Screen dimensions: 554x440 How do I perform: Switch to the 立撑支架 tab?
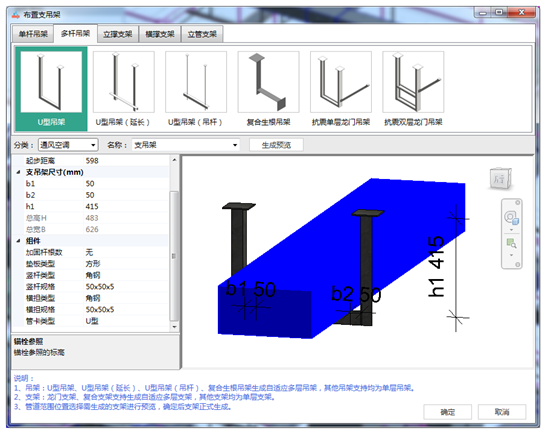click(x=118, y=34)
